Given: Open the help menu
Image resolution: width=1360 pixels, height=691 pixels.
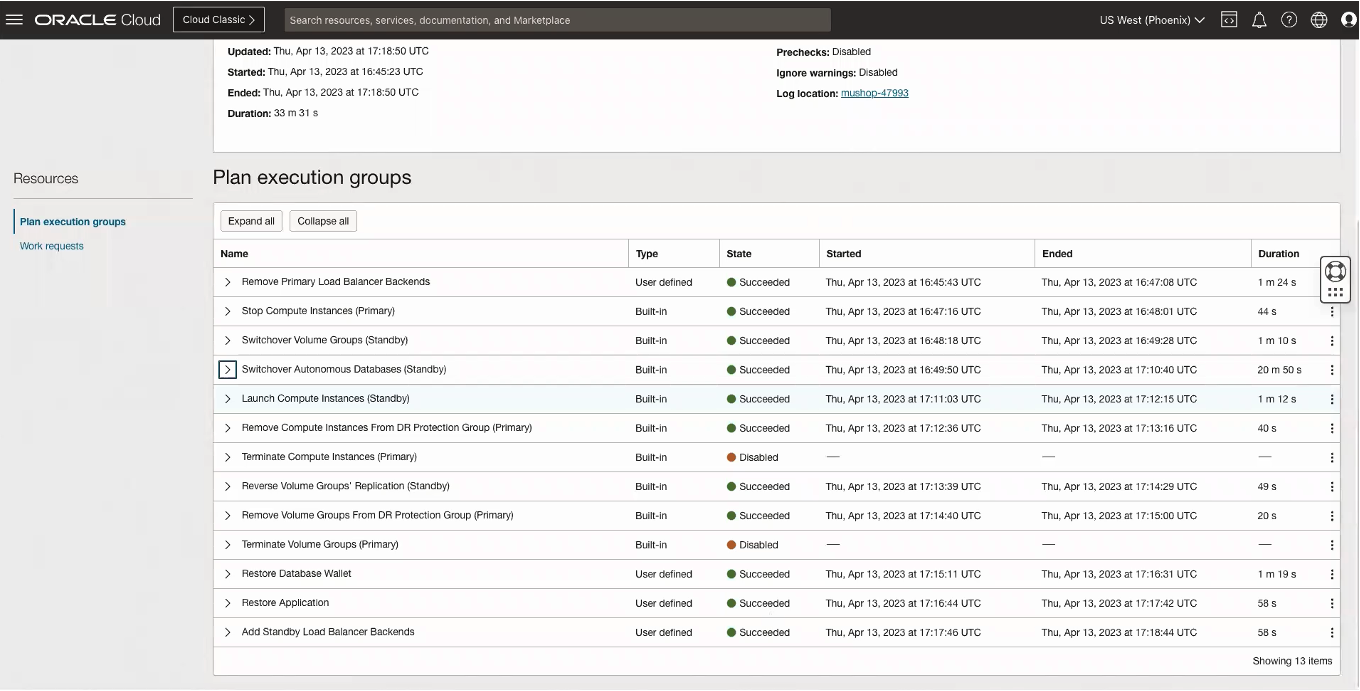Looking at the screenshot, I should [1288, 18].
